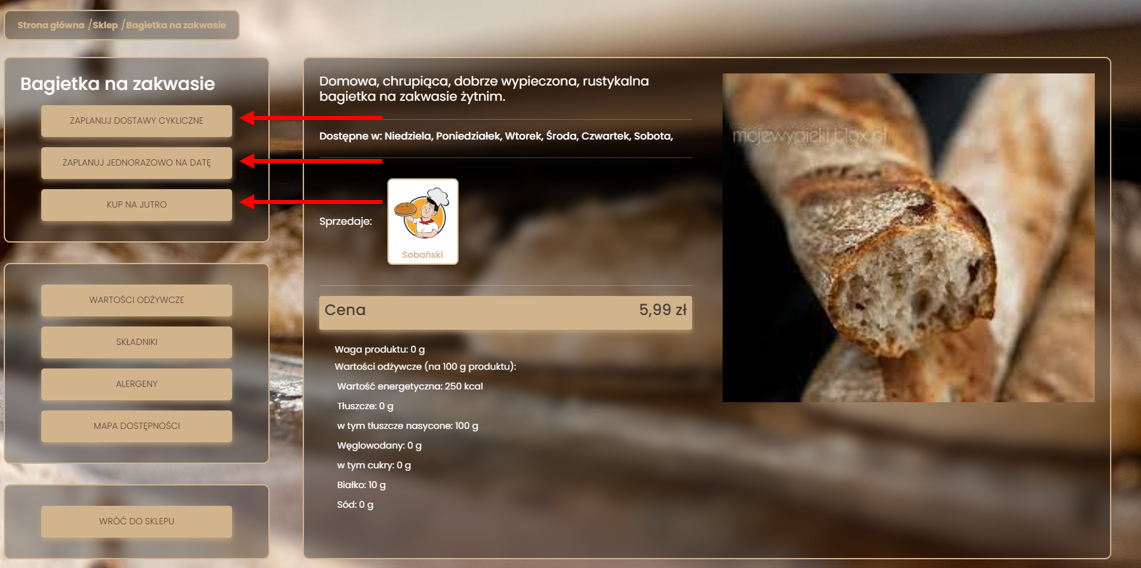The height and width of the screenshot is (568, 1141).
Task: Click the sourdough baguette product photo
Action: click(908, 238)
